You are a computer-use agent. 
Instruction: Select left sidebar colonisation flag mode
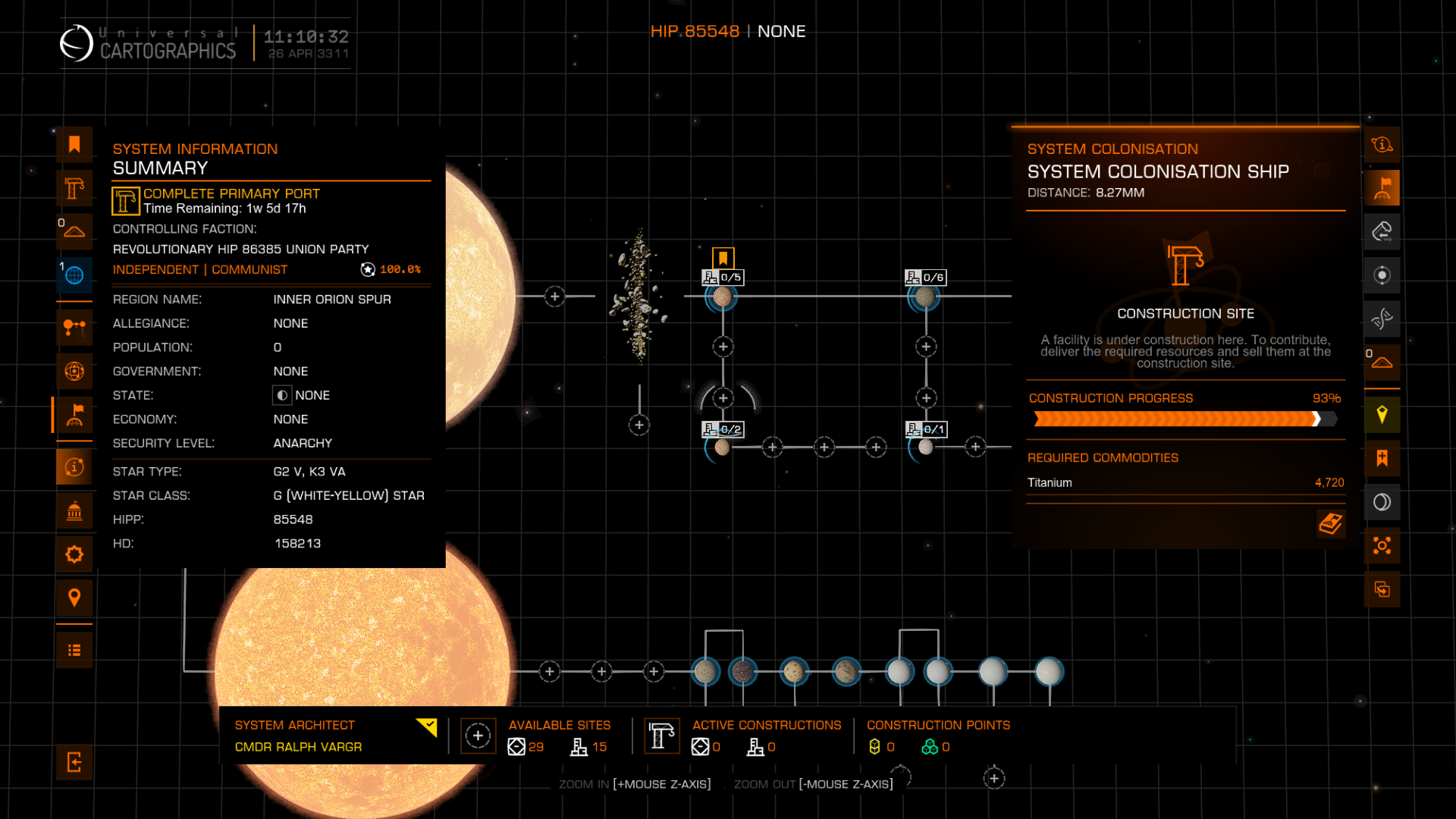pyautogui.click(x=74, y=415)
